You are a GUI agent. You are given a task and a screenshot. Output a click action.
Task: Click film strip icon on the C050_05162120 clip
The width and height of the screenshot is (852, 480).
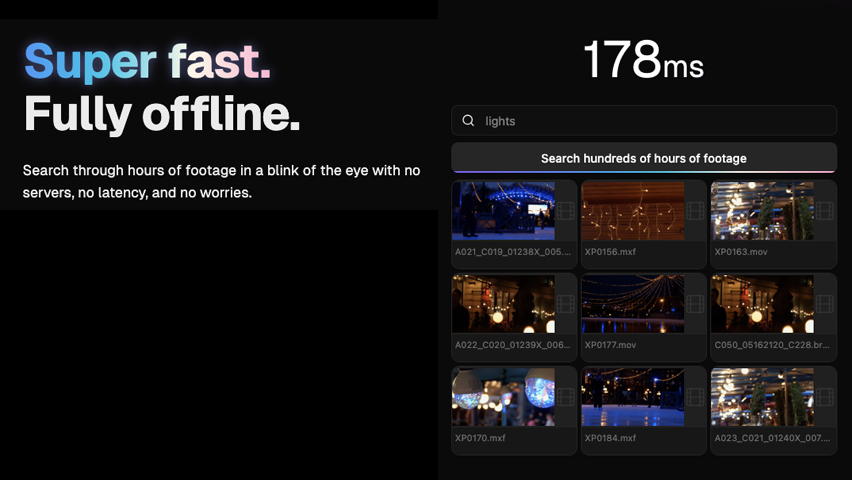825,304
